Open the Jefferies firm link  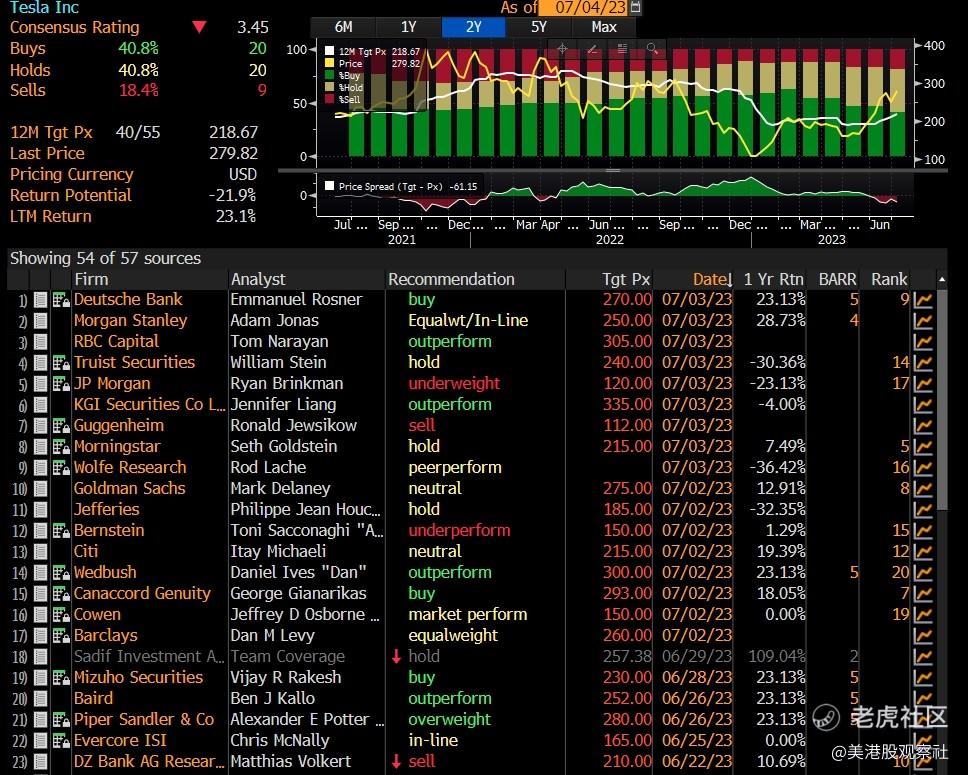tap(106, 509)
